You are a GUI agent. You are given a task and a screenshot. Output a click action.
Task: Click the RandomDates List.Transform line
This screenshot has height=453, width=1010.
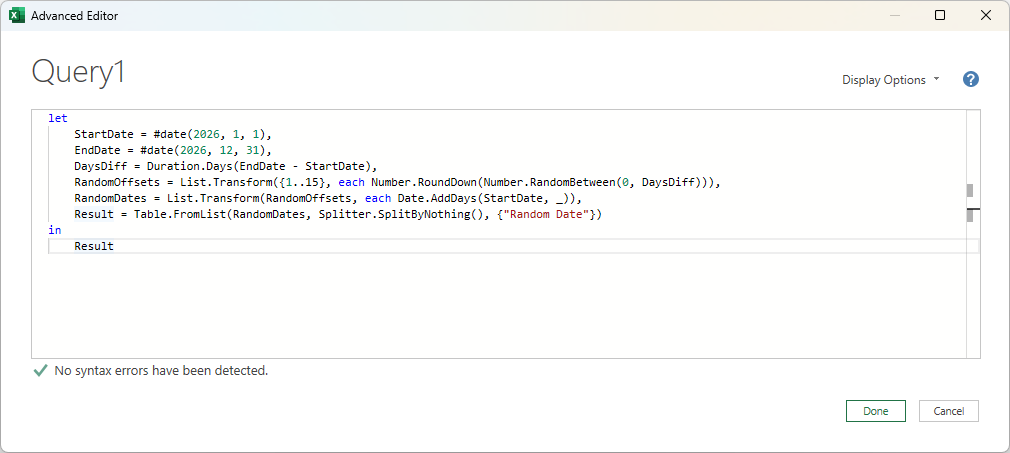coord(328,198)
